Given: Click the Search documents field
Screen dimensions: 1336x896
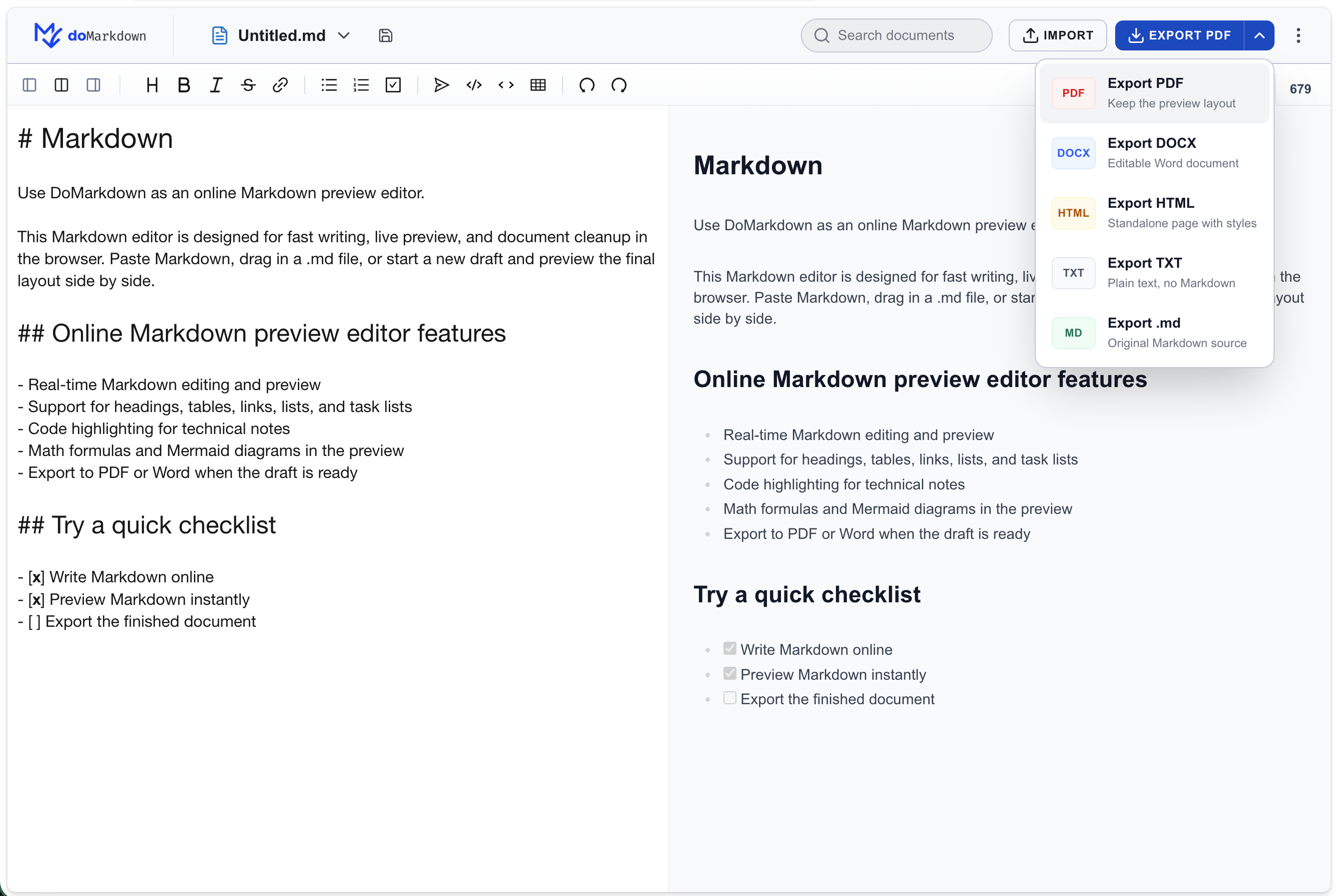Looking at the screenshot, I should 896,35.
